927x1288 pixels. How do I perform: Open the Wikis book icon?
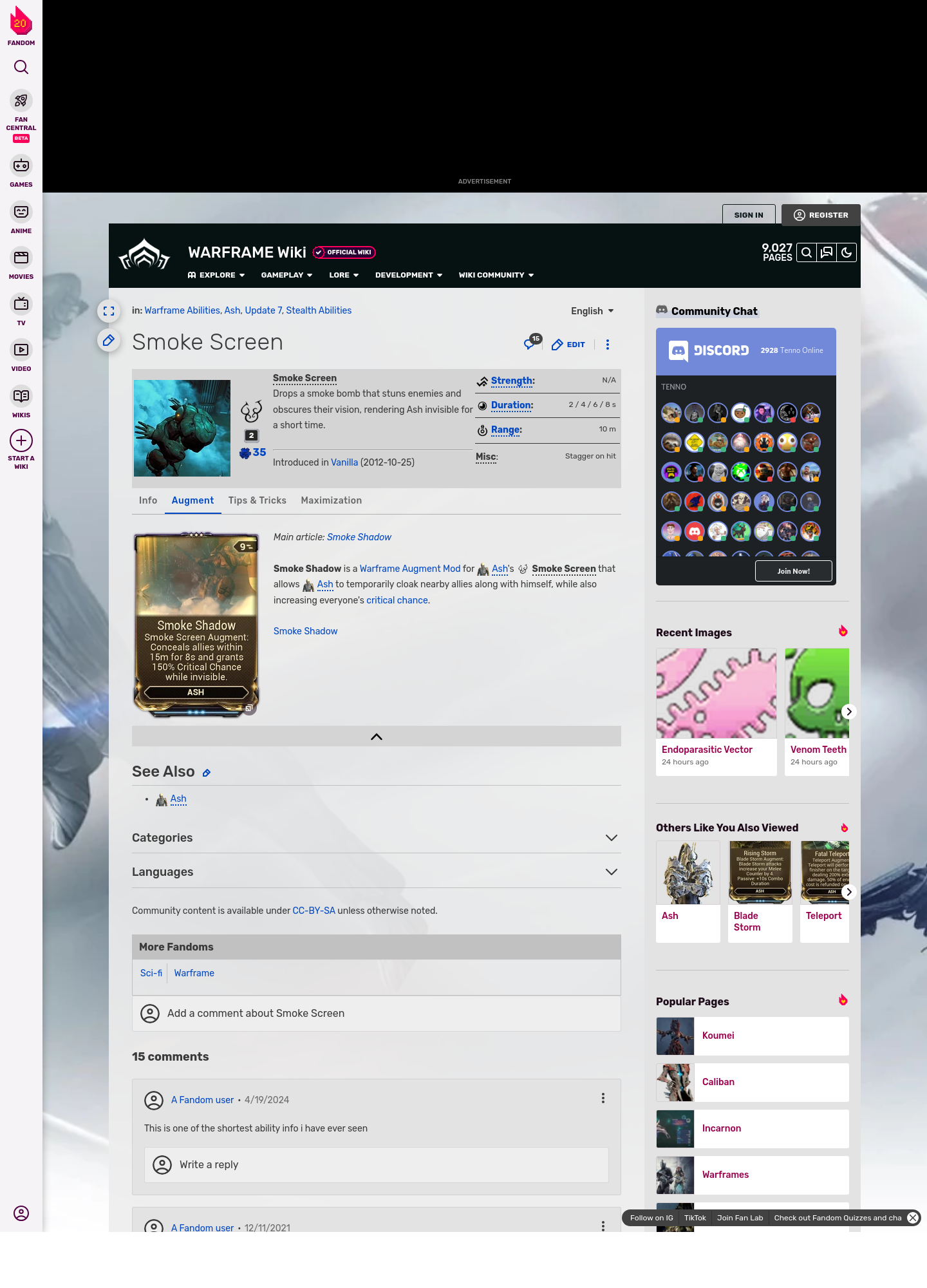tap(21, 396)
